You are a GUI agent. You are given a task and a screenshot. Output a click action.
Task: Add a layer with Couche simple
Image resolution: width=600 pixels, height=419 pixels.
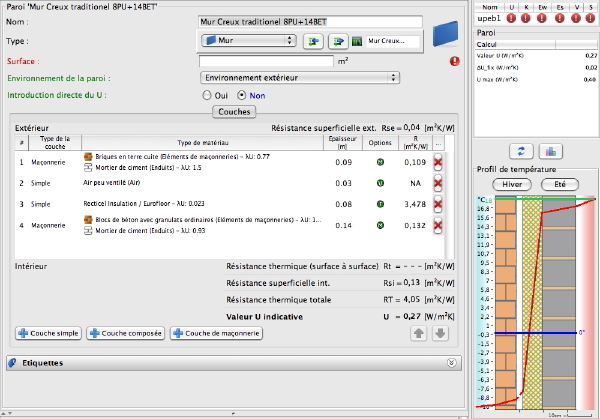[48, 332]
